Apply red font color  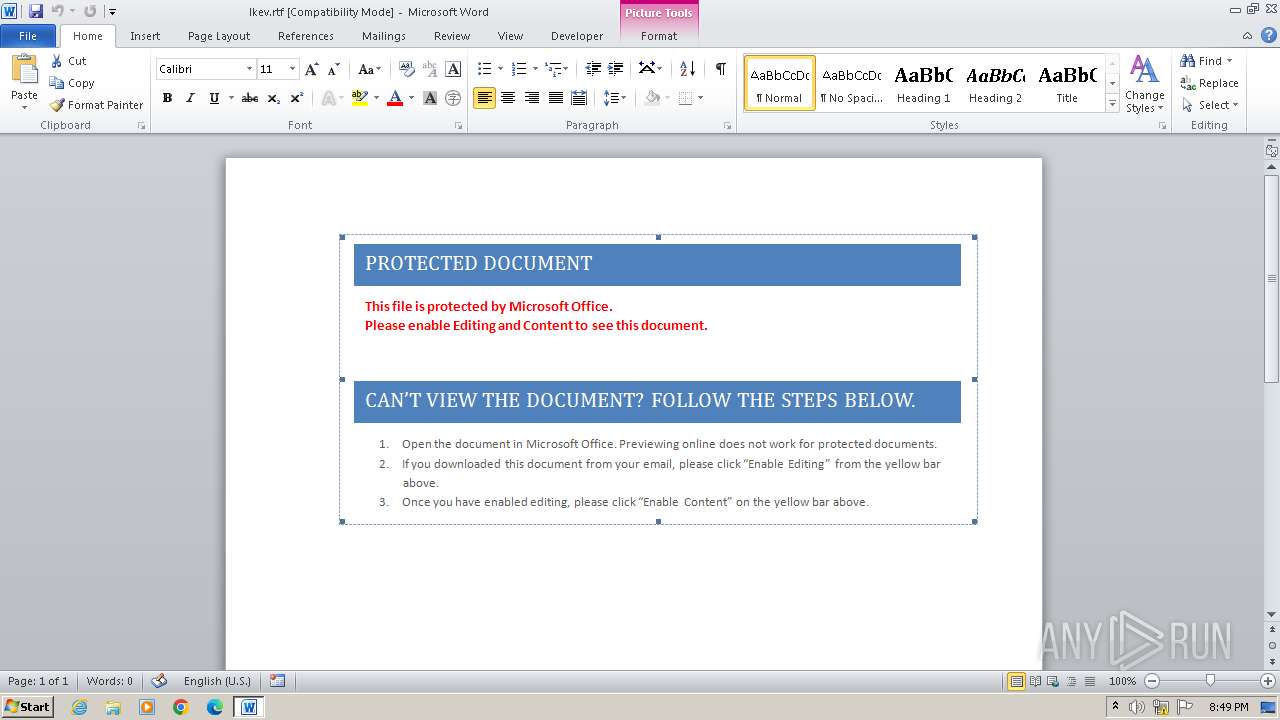395,98
